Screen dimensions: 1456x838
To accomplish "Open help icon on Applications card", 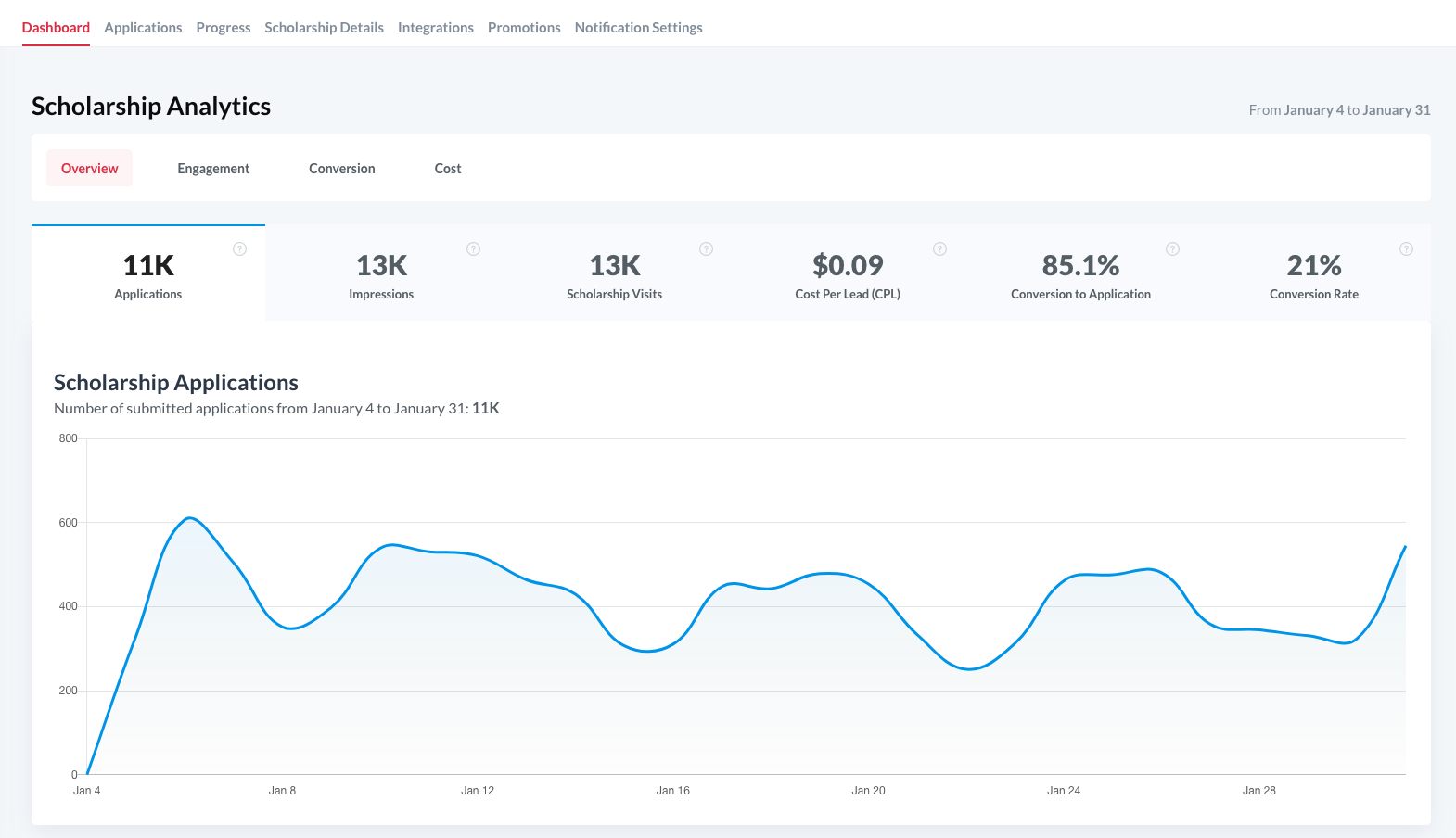I will click(x=239, y=248).
